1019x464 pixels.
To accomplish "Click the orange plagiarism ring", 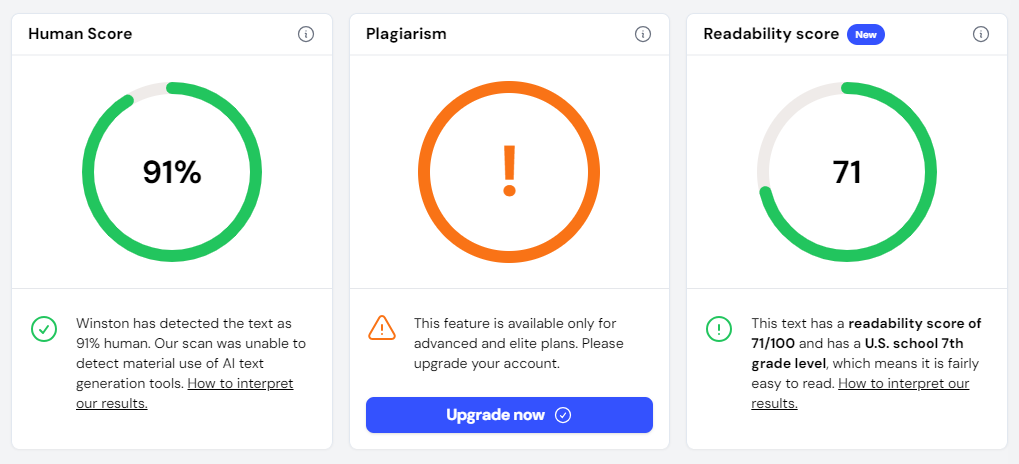I will (509, 172).
